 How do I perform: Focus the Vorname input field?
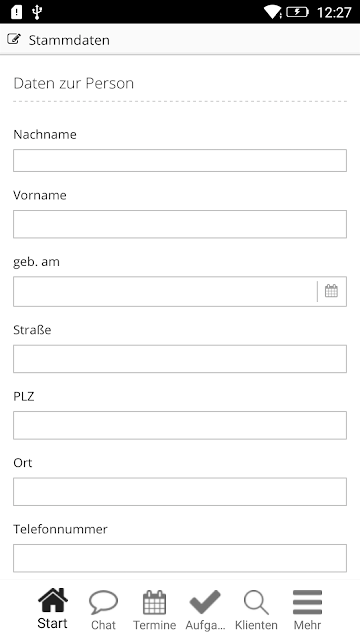(x=180, y=224)
